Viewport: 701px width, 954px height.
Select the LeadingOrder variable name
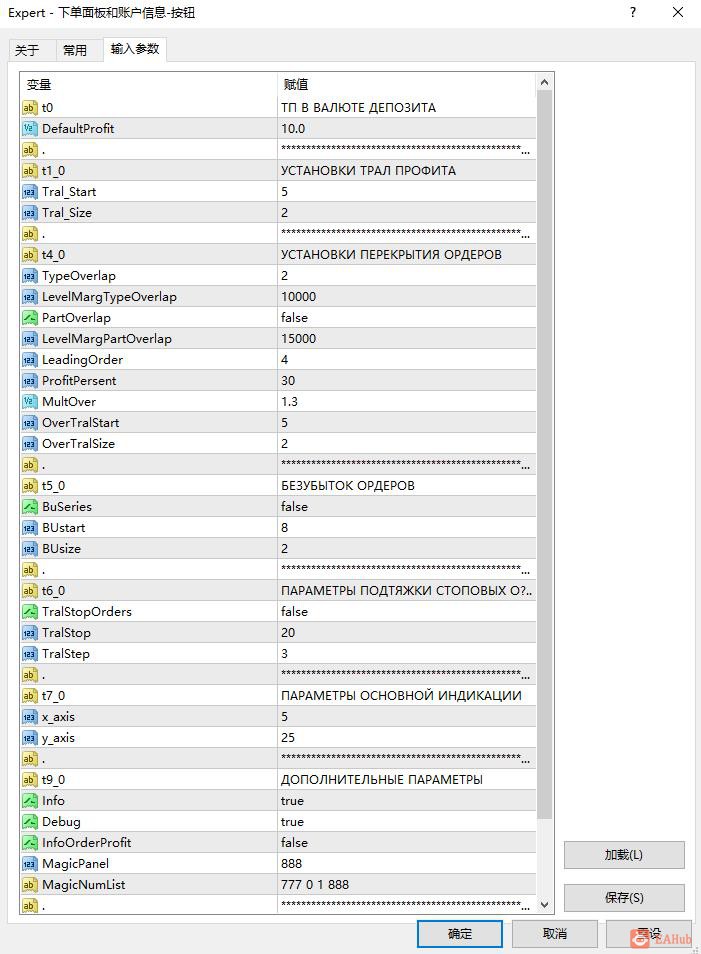click(82, 360)
